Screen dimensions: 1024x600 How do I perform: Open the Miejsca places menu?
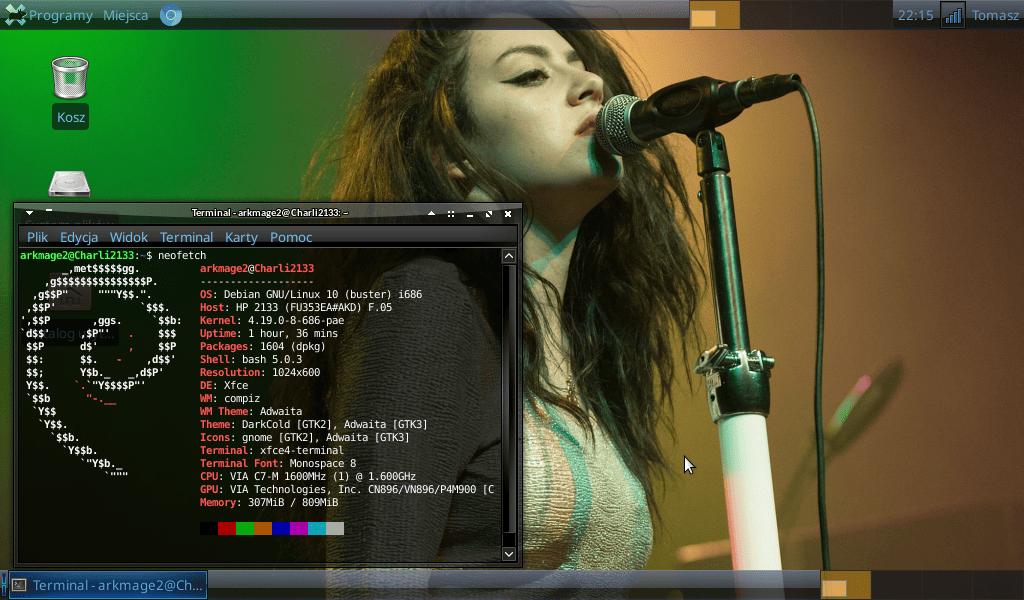point(126,15)
